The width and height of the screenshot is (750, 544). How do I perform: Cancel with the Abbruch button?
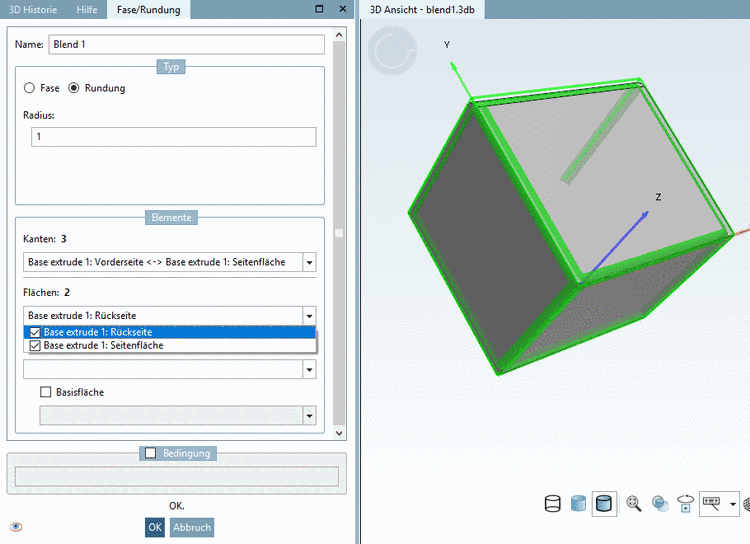tap(192, 527)
